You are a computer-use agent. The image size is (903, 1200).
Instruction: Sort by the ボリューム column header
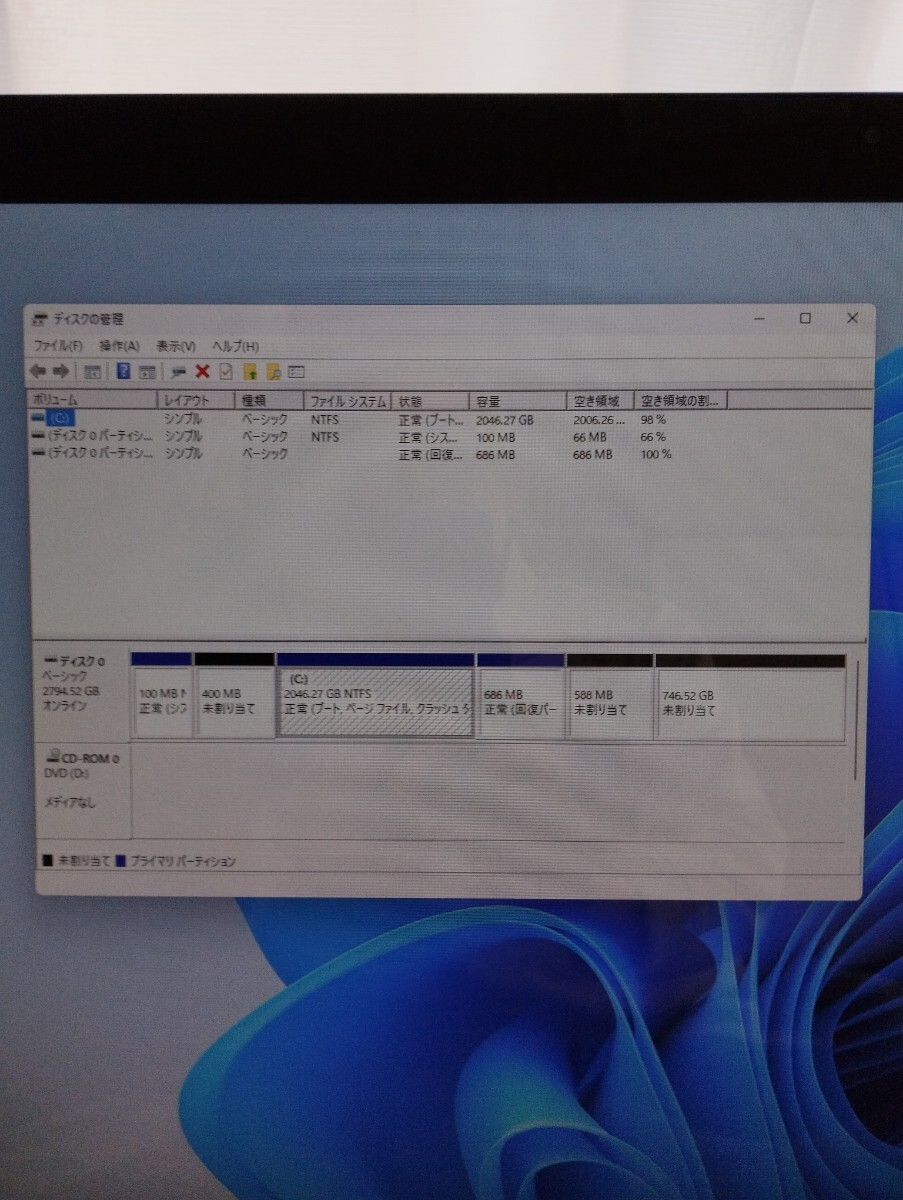(x=93, y=400)
